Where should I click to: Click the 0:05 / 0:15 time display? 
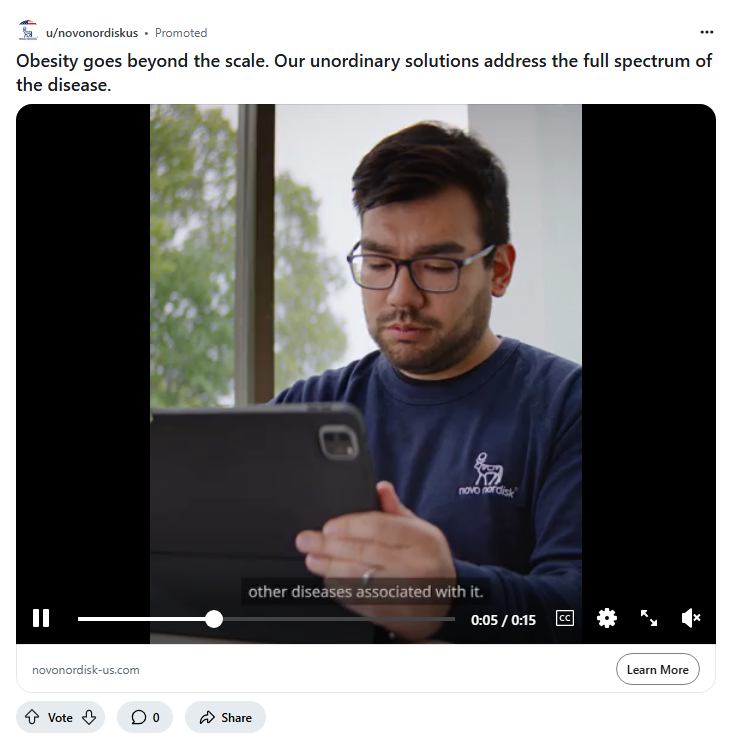503,620
